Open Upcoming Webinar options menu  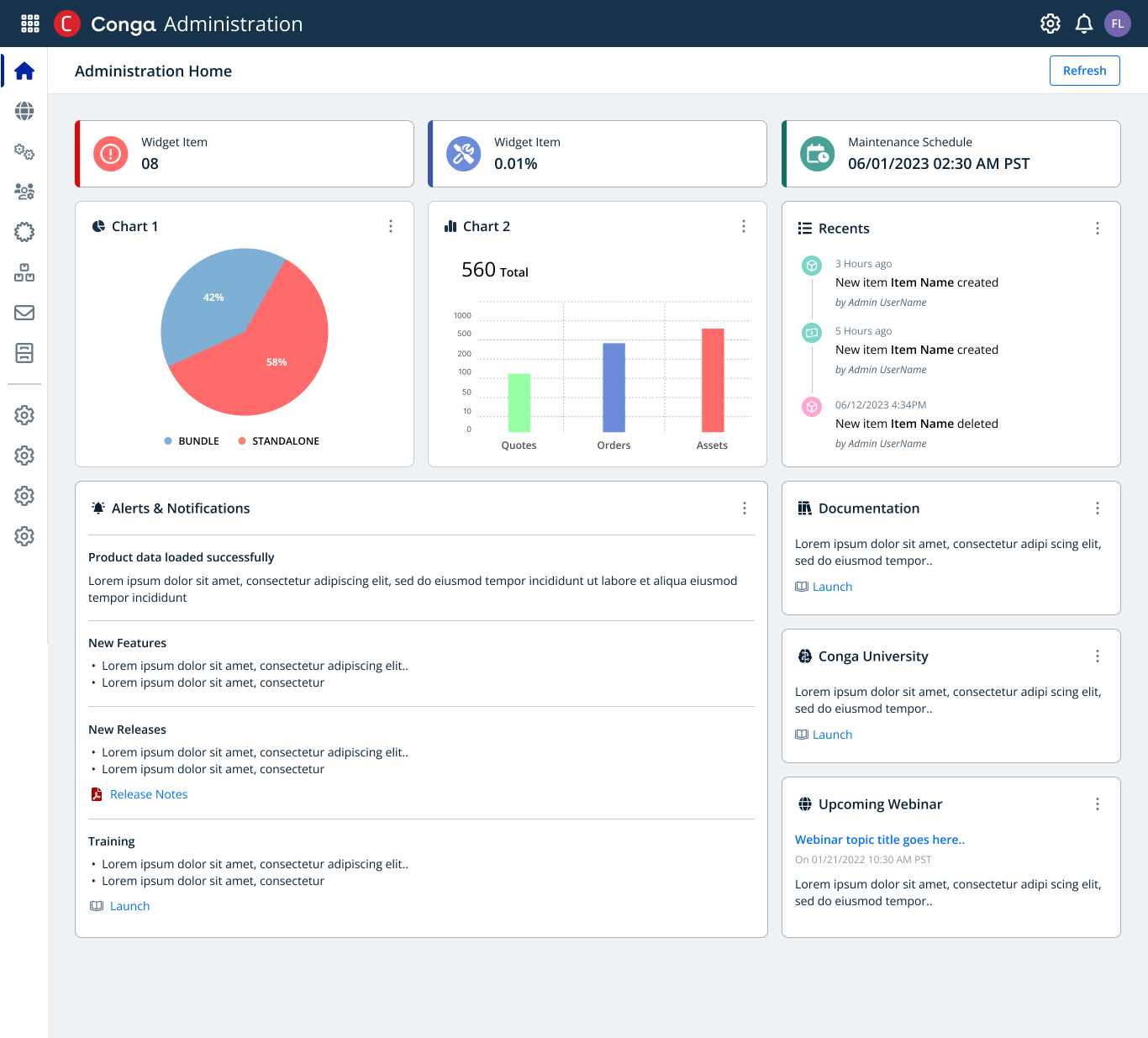pos(1098,804)
